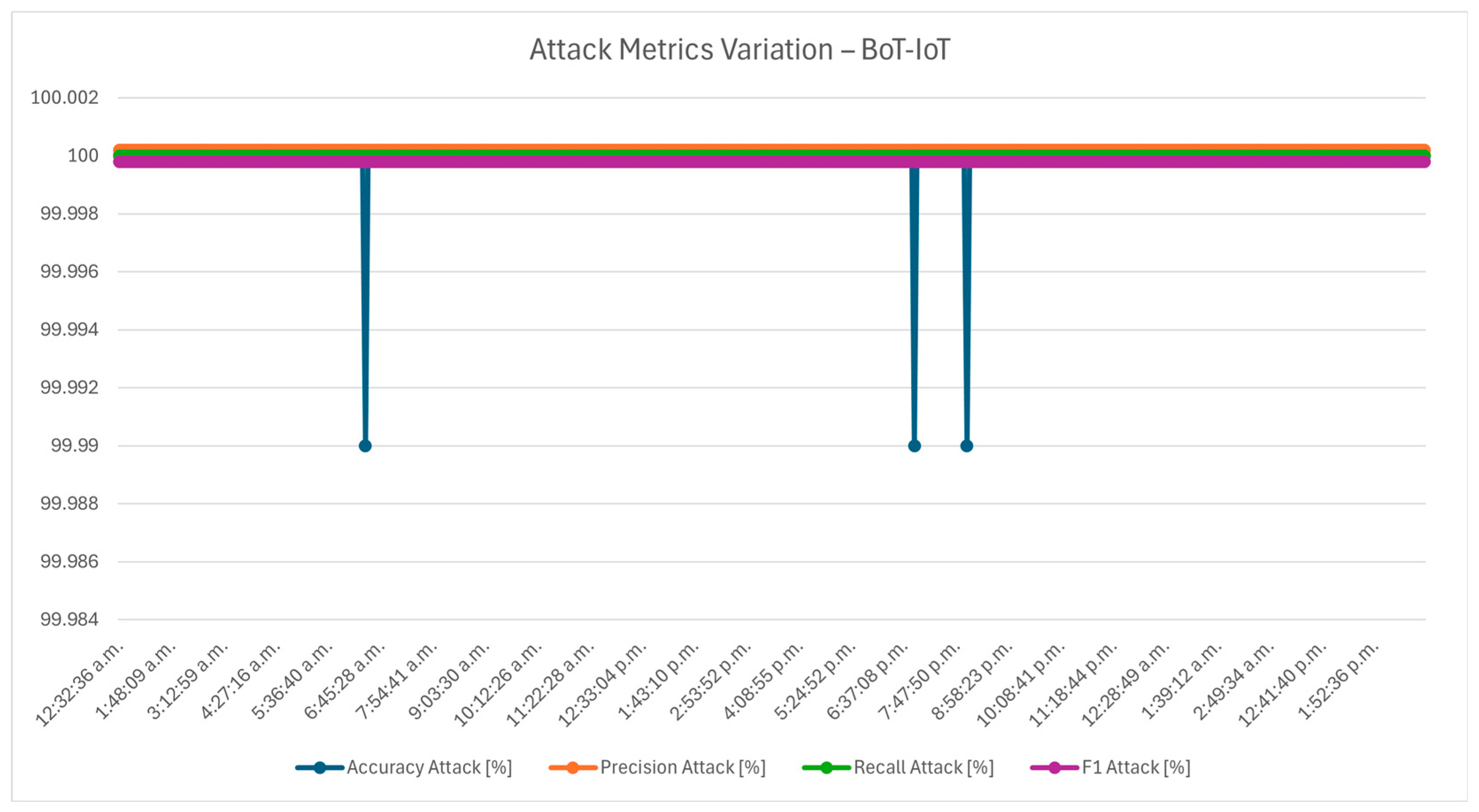Select the leftmost Accuracy dip data point
Screen dimensions: 1479x812
tap(365, 446)
